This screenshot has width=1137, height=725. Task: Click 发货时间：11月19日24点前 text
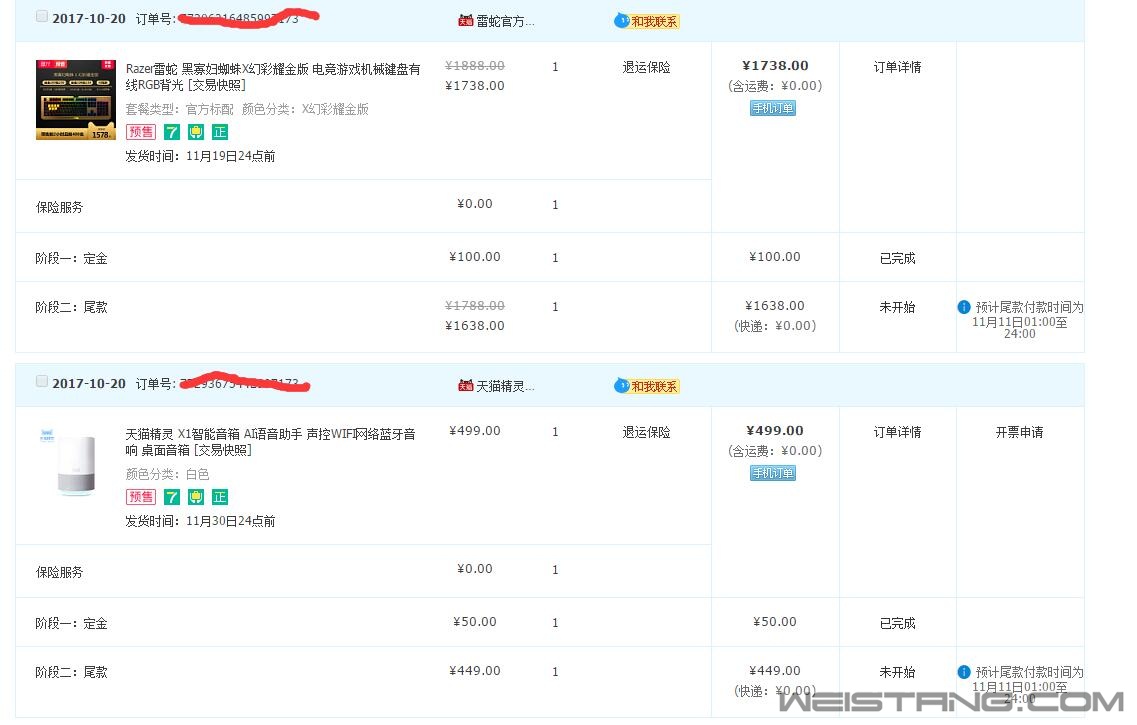200,156
